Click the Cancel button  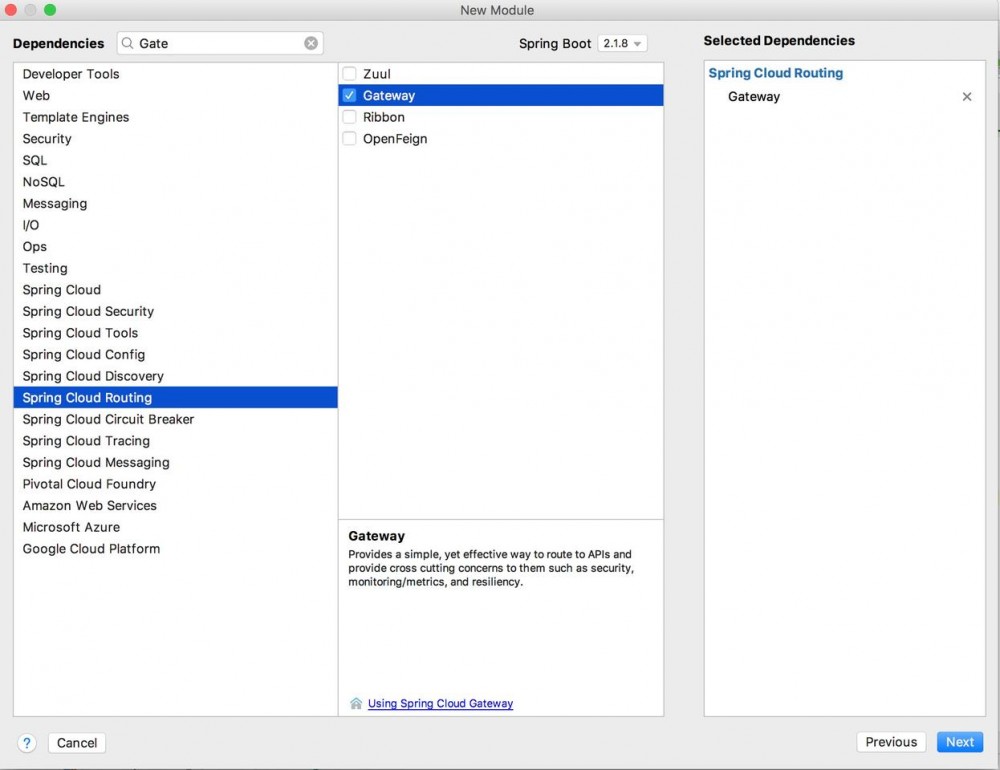pos(77,743)
